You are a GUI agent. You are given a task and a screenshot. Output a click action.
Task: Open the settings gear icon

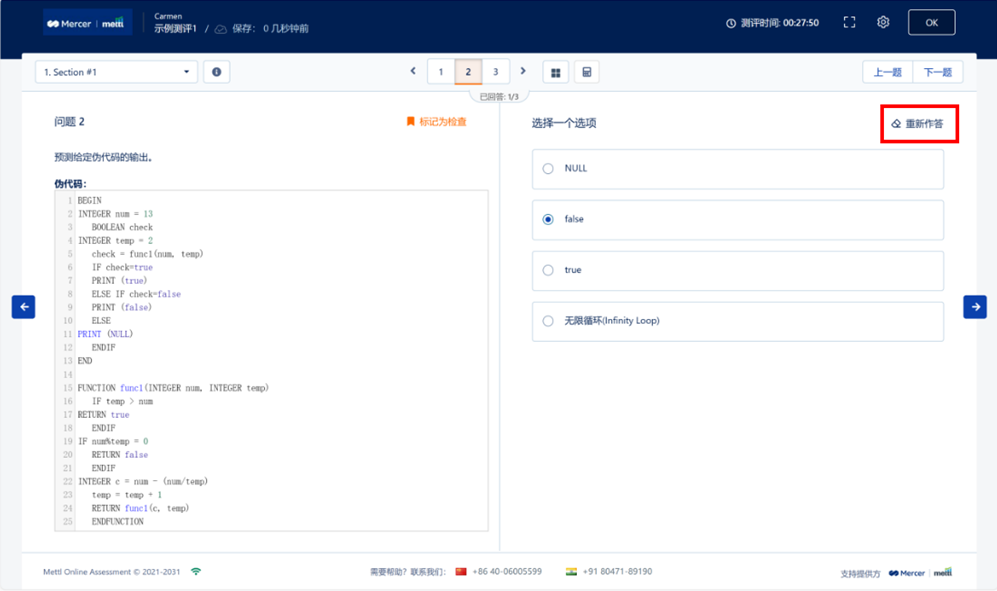pyautogui.click(x=883, y=22)
